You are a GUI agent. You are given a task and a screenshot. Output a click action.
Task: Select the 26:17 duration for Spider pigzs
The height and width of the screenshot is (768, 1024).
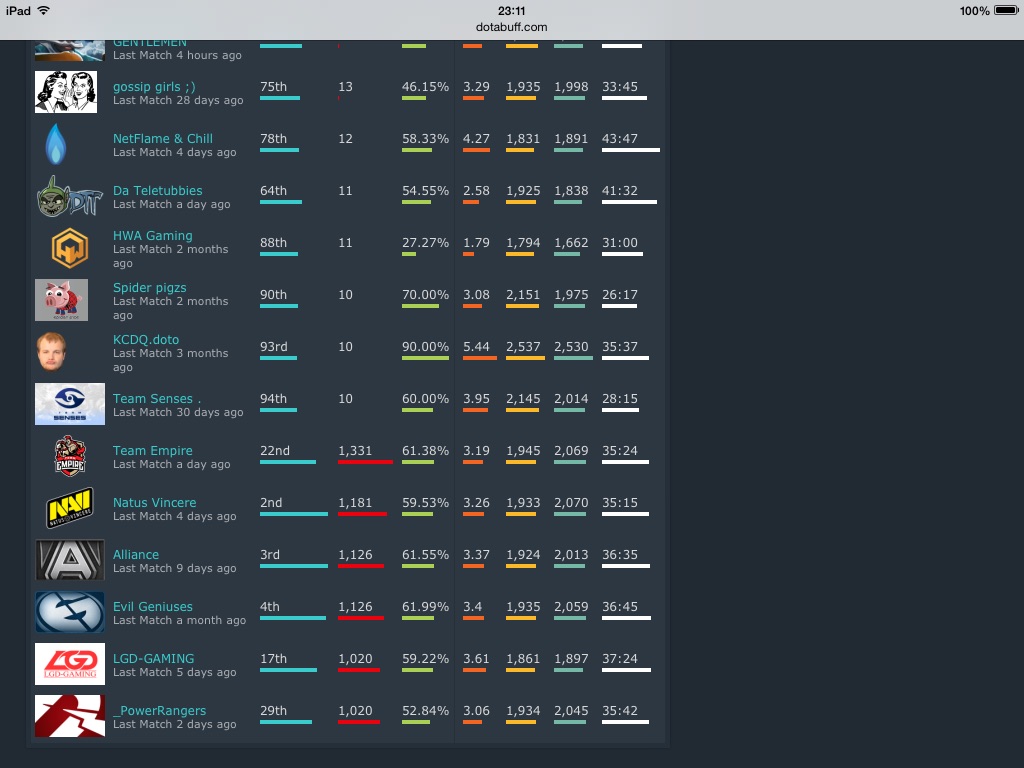coord(620,295)
